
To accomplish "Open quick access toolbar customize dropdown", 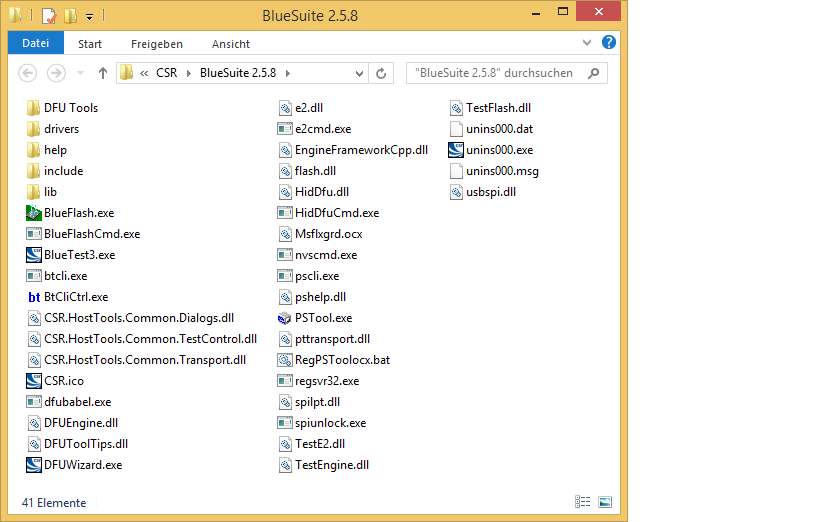I will click(89, 17).
